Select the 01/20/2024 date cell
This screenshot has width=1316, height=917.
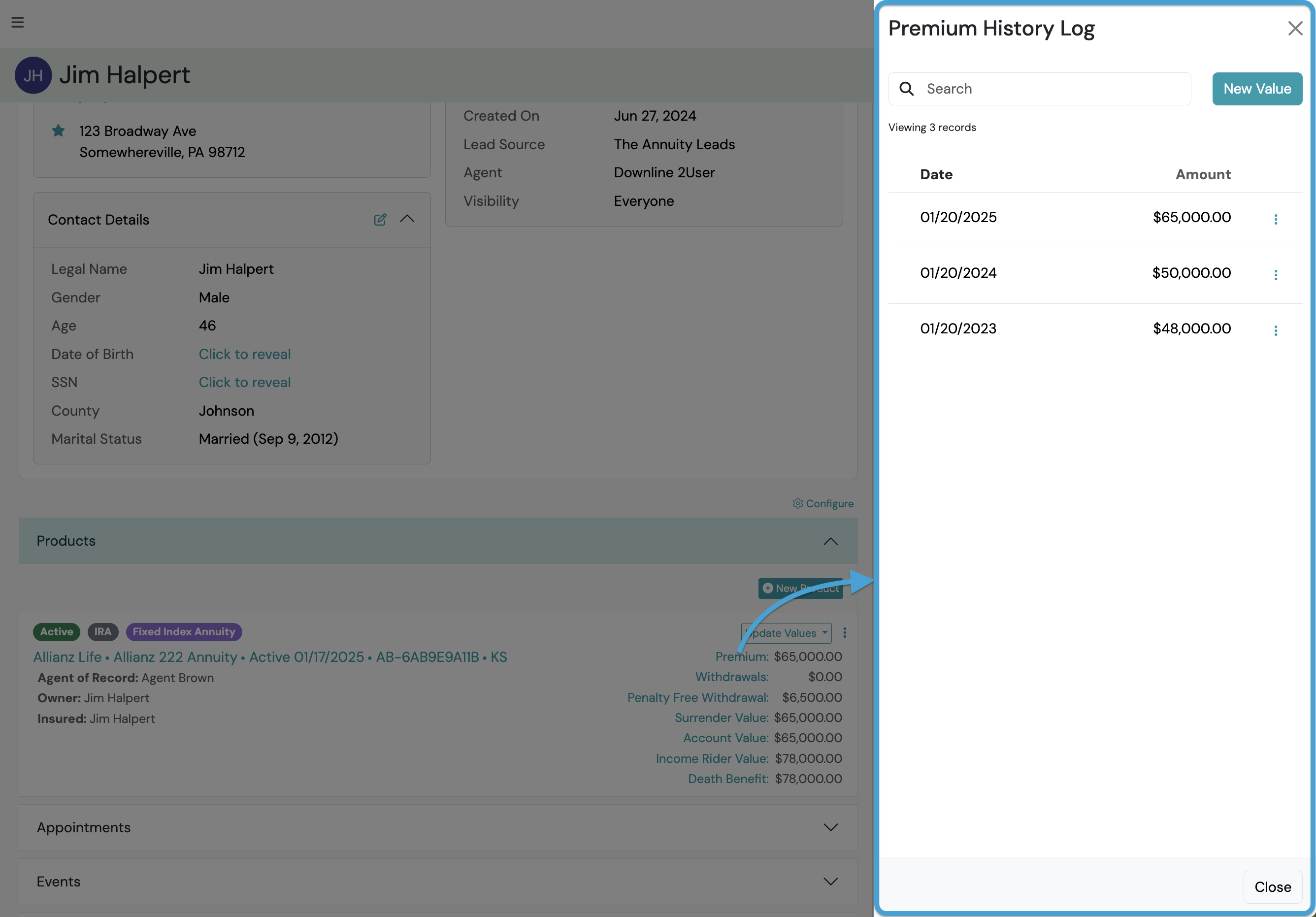click(958, 273)
